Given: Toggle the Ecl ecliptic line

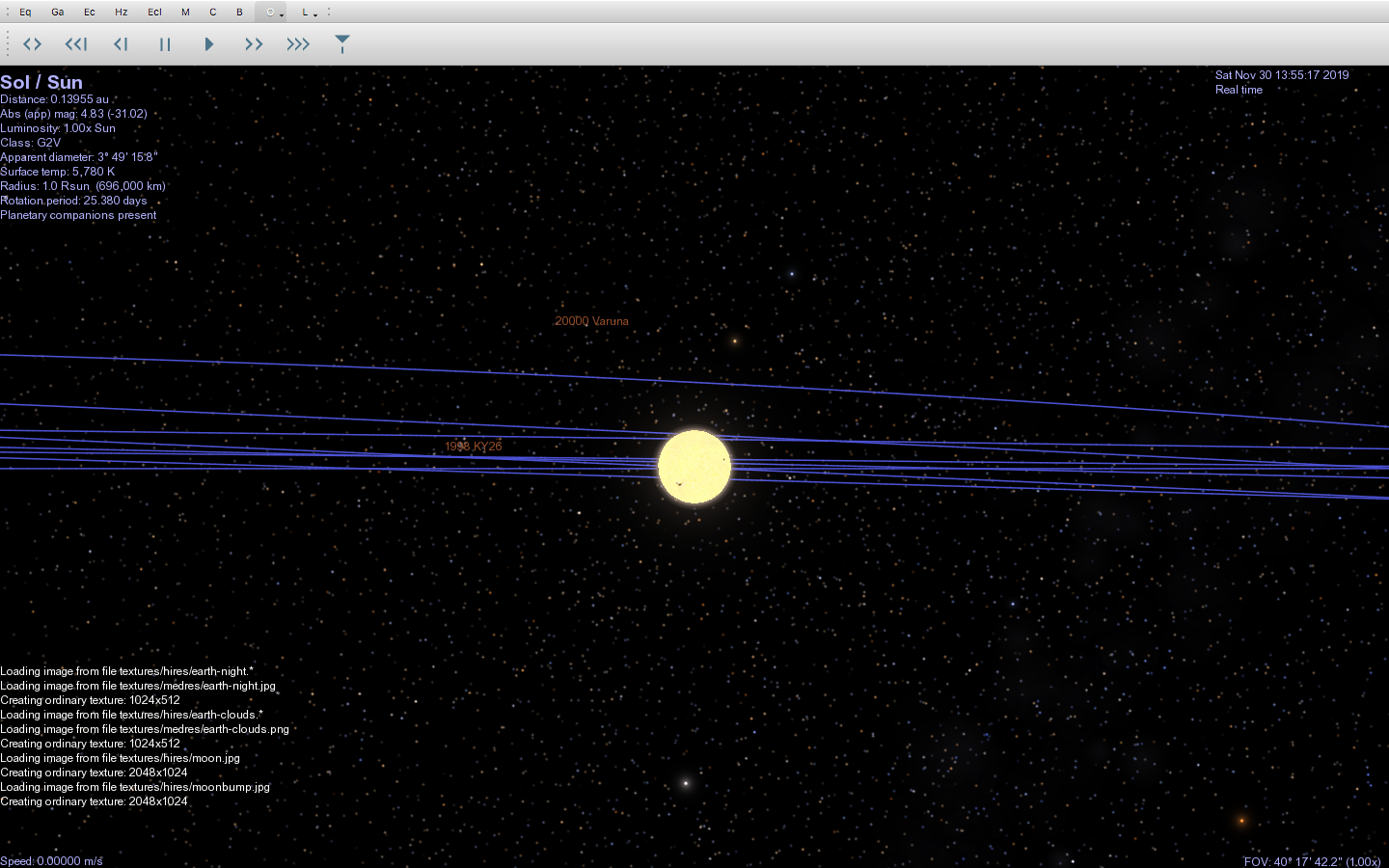Looking at the screenshot, I should 154,12.
